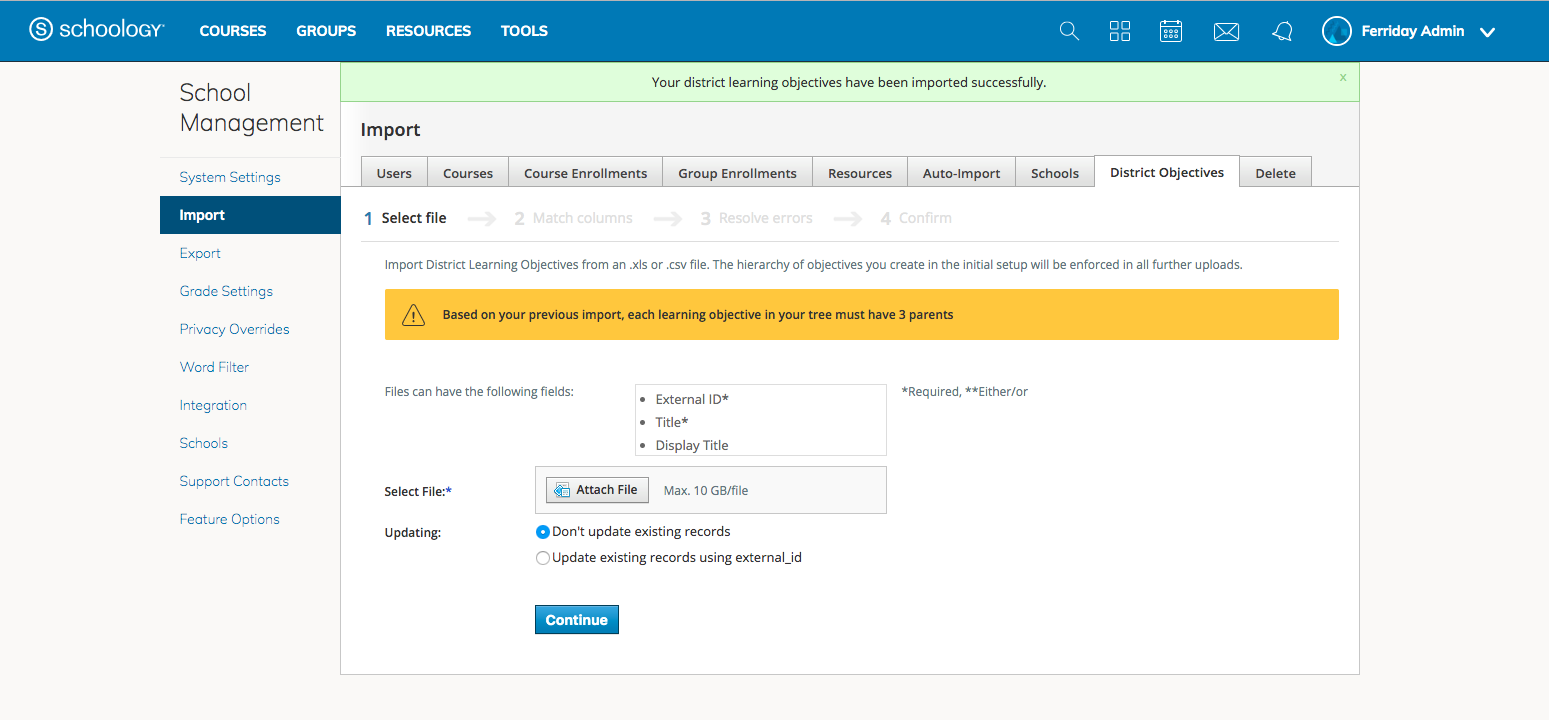The image size is (1549, 720).
Task: Click the Ferriday Admin profile avatar
Action: pyautogui.click(x=1337, y=31)
